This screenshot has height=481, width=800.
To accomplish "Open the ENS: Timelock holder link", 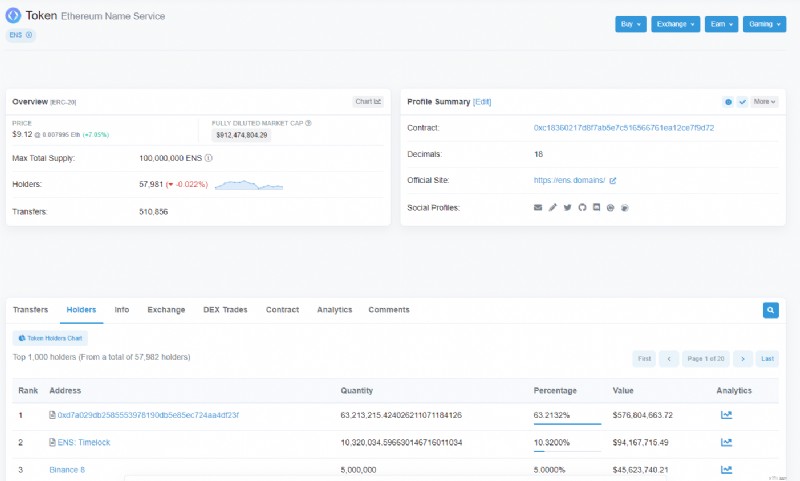I will pyautogui.click(x=84, y=442).
